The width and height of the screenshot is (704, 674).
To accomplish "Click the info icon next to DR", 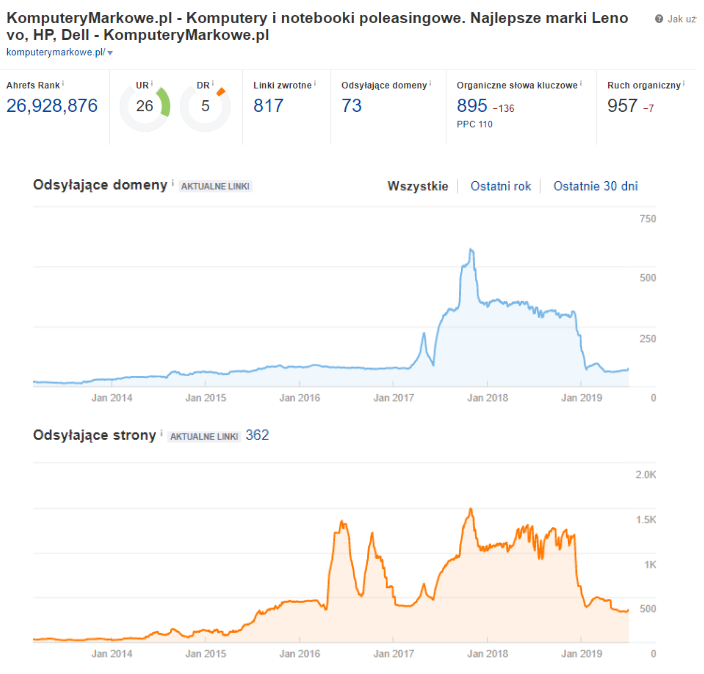I will pyautogui.click(x=213, y=84).
